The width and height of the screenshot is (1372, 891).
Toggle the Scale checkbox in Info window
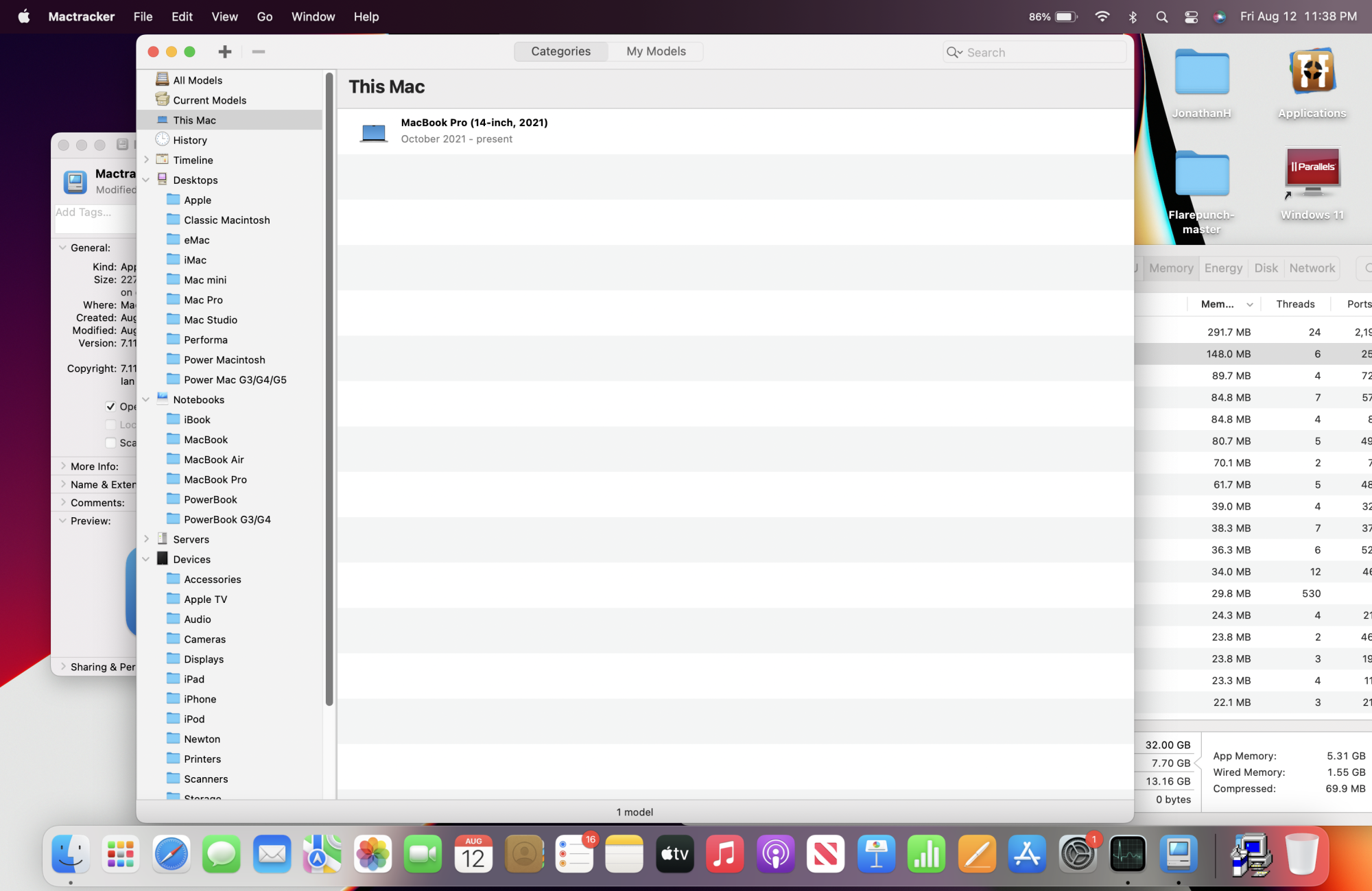[110, 442]
